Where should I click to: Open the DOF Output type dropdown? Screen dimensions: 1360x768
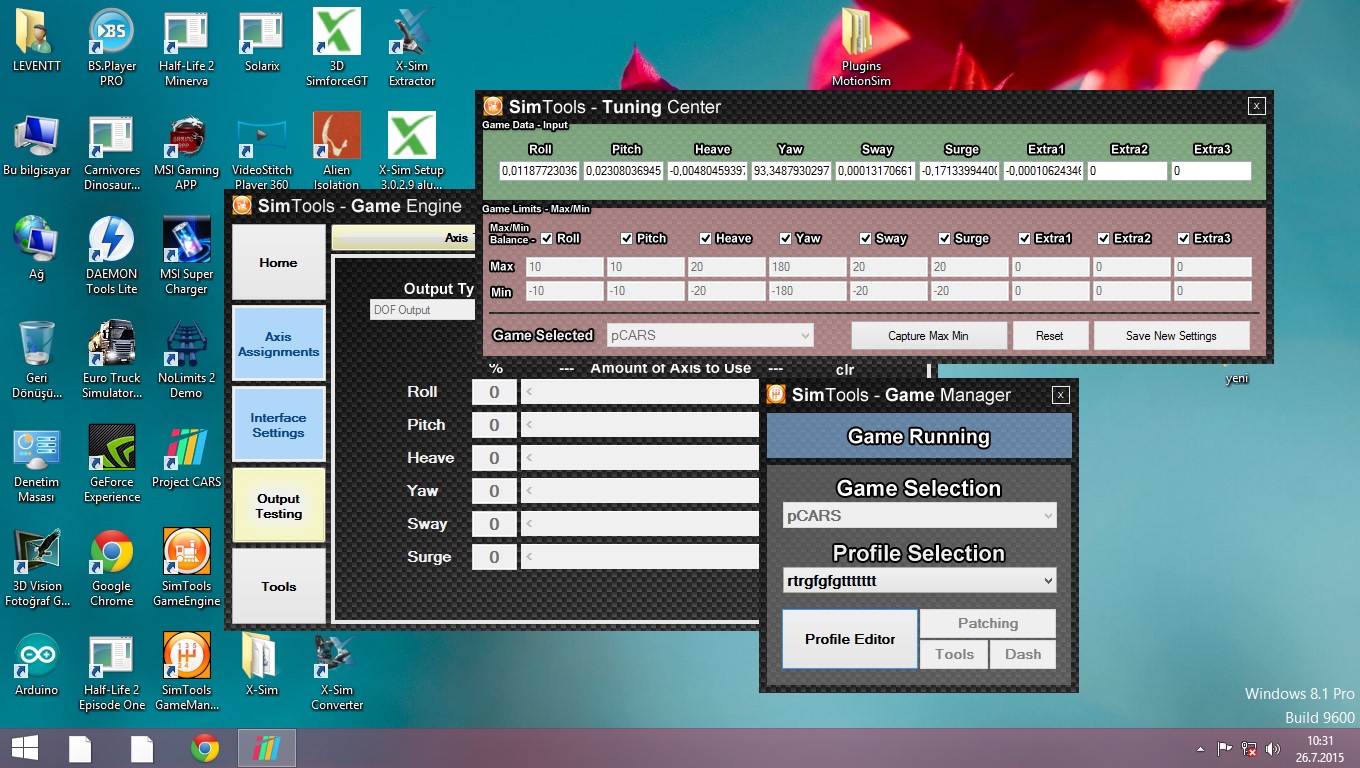[x=422, y=310]
